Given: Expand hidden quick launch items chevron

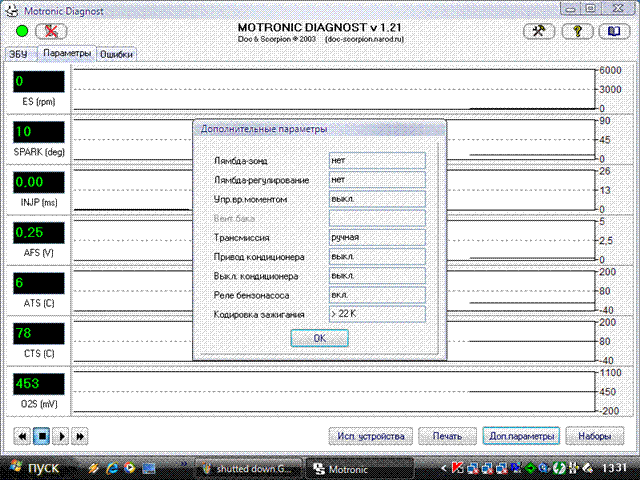Looking at the screenshot, I should point(184,463).
